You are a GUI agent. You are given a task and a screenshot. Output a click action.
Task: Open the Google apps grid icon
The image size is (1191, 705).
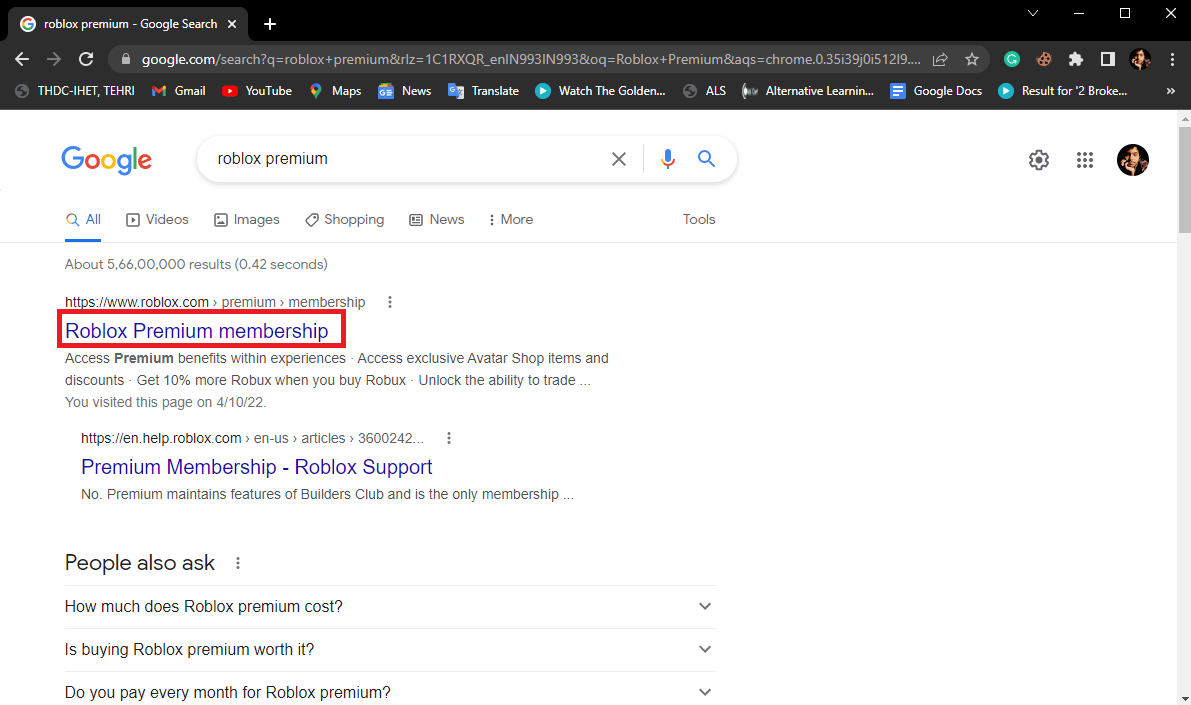[x=1084, y=160]
